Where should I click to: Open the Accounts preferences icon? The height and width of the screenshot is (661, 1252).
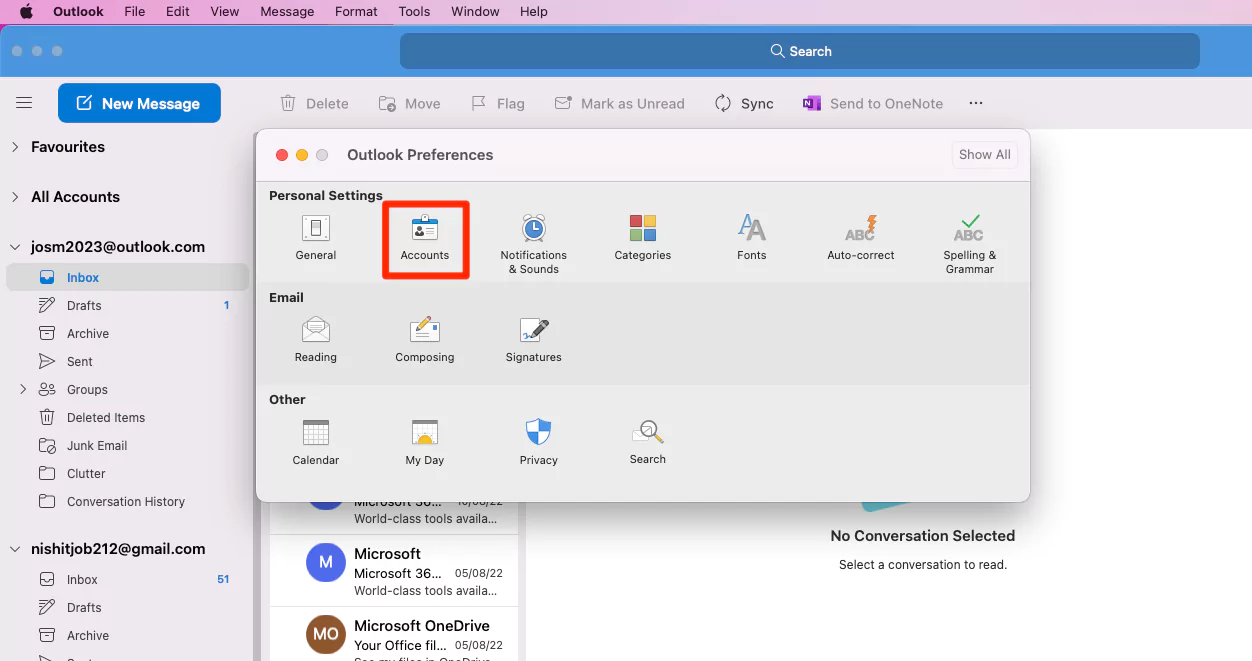tap(425, 238)
